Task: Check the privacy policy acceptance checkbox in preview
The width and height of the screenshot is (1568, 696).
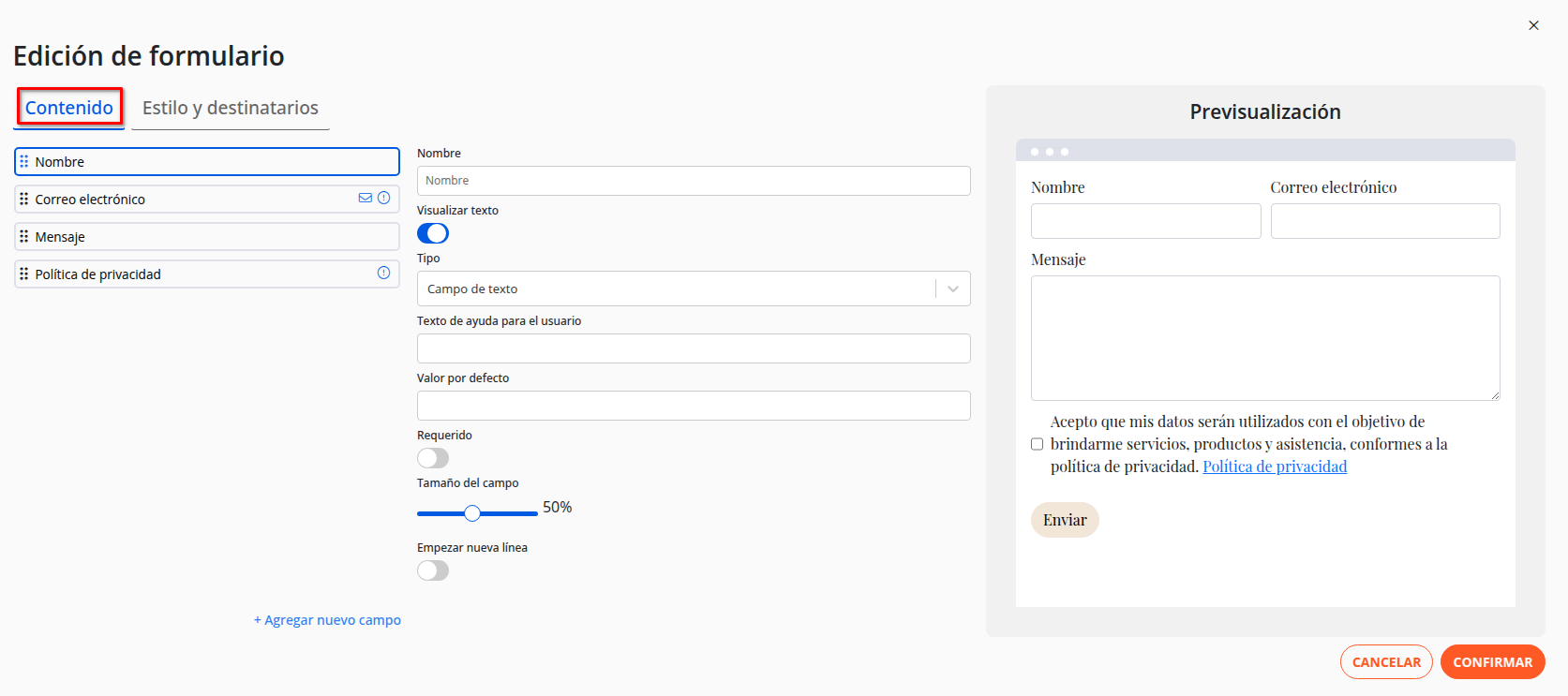Action: click(x=1037, y=444)
